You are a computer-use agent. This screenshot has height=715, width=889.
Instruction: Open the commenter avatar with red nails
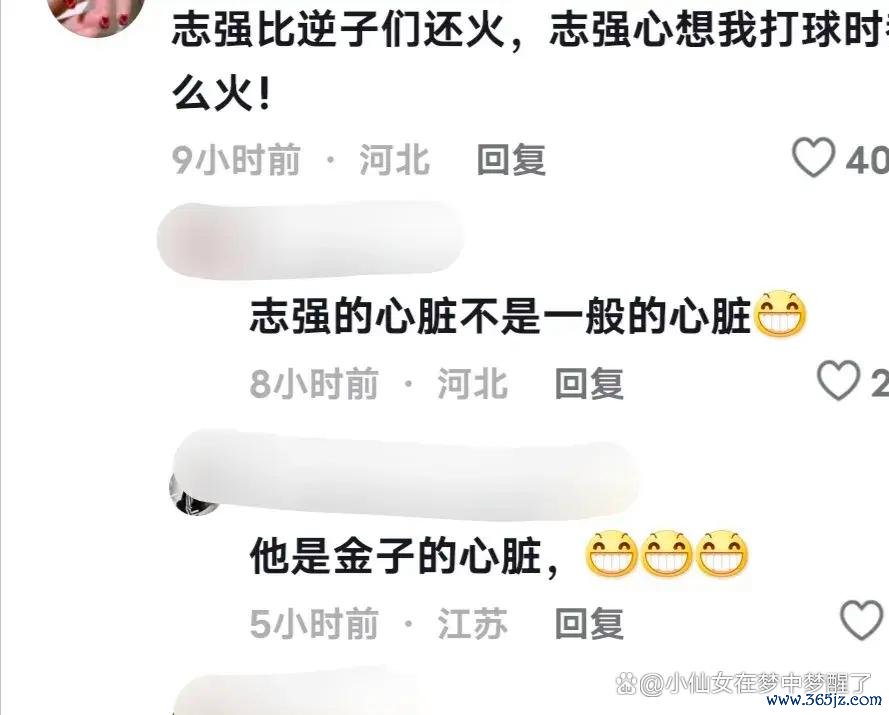pyautogui.click(x=97, y=14)
